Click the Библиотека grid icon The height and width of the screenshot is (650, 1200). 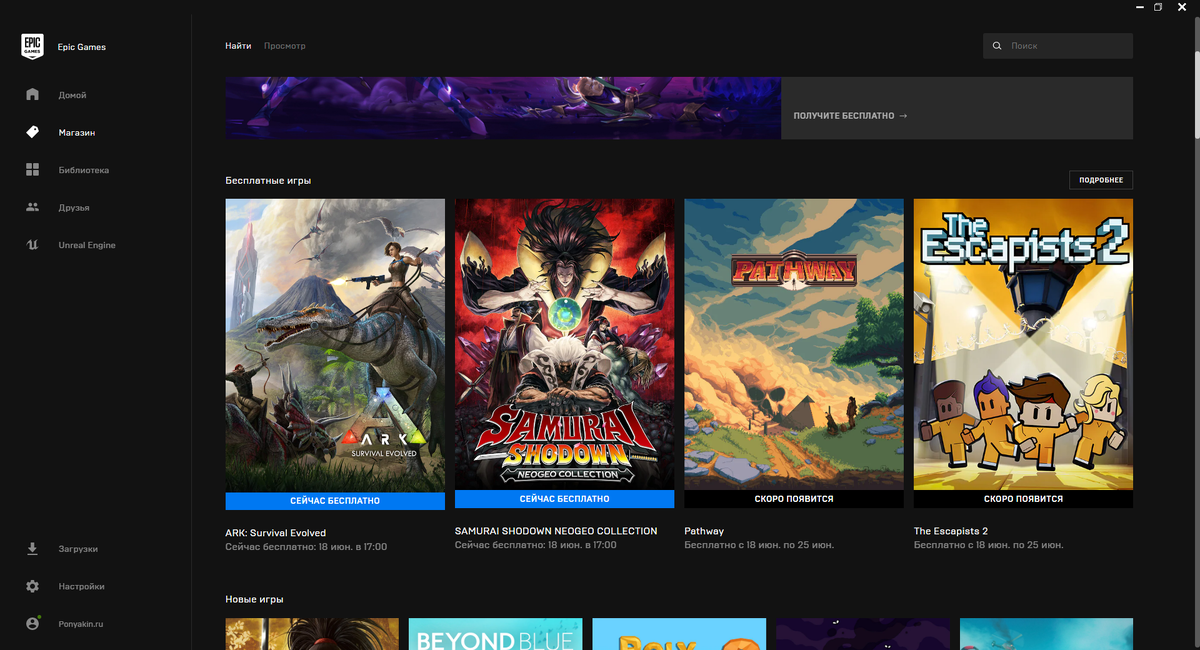point(32,170)
